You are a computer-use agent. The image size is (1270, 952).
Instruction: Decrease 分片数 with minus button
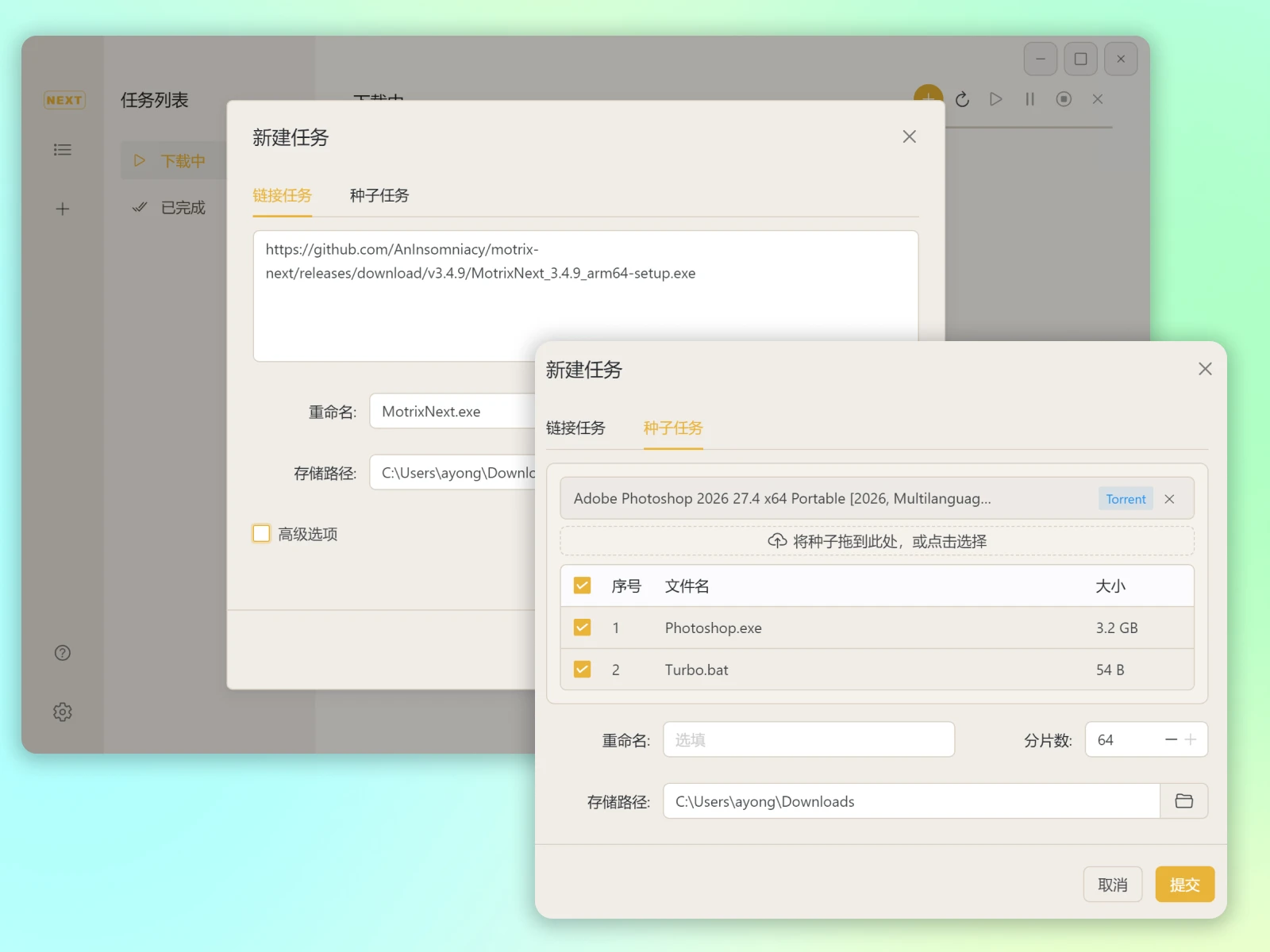click(1171, 739)
